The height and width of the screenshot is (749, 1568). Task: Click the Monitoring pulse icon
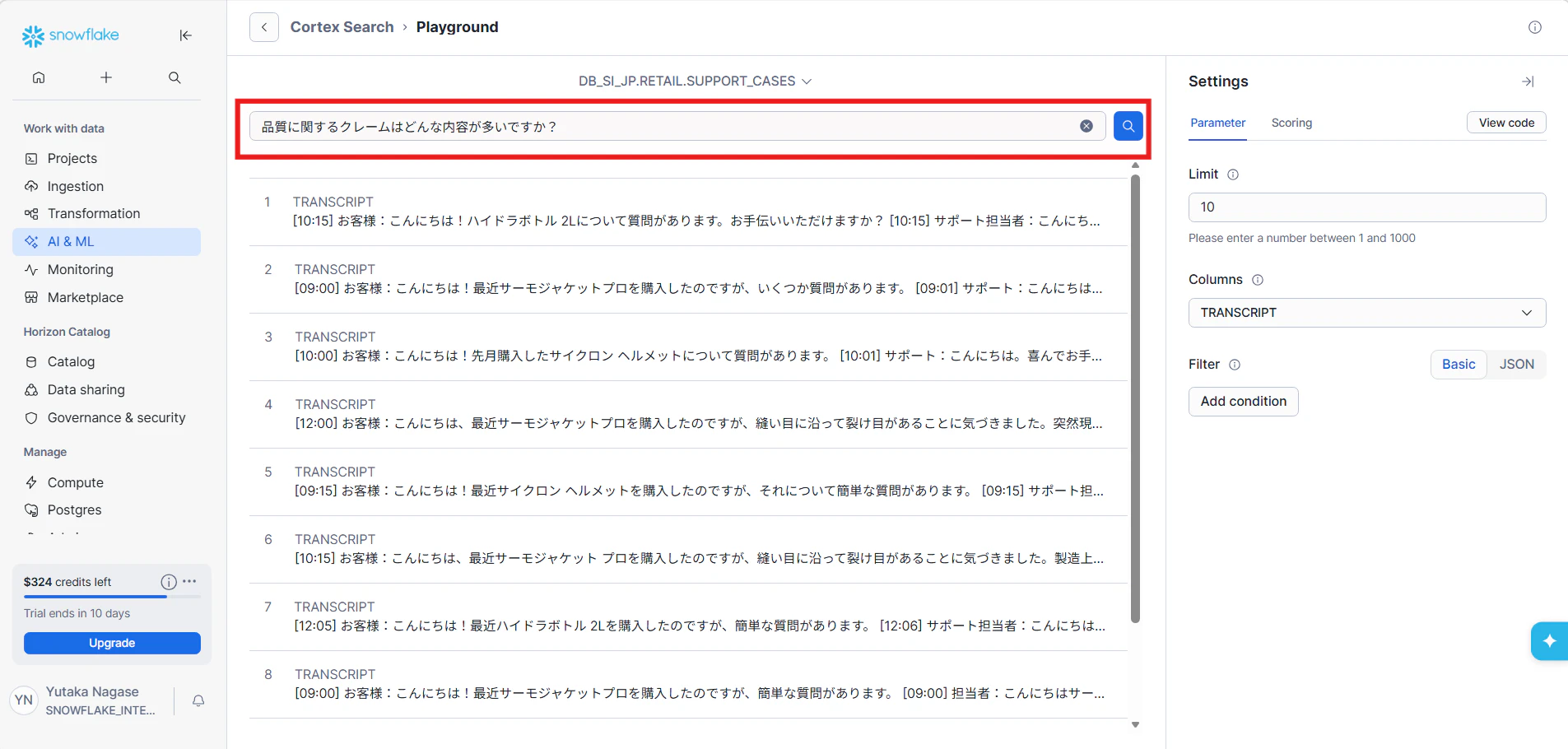31,270
